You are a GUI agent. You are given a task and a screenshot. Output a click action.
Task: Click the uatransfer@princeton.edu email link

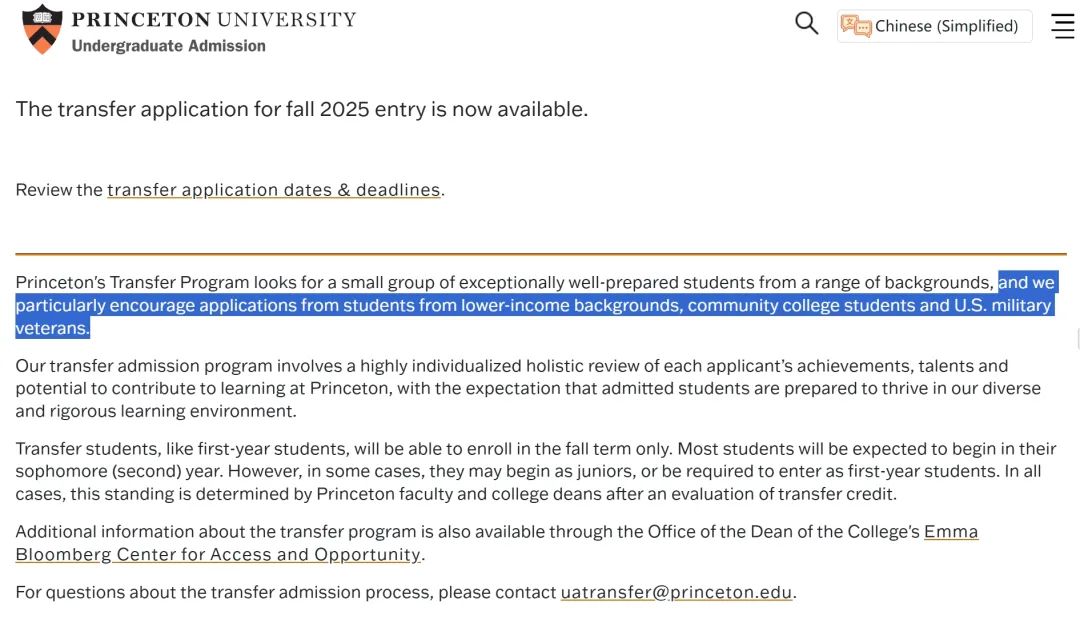tap(676, 592)
